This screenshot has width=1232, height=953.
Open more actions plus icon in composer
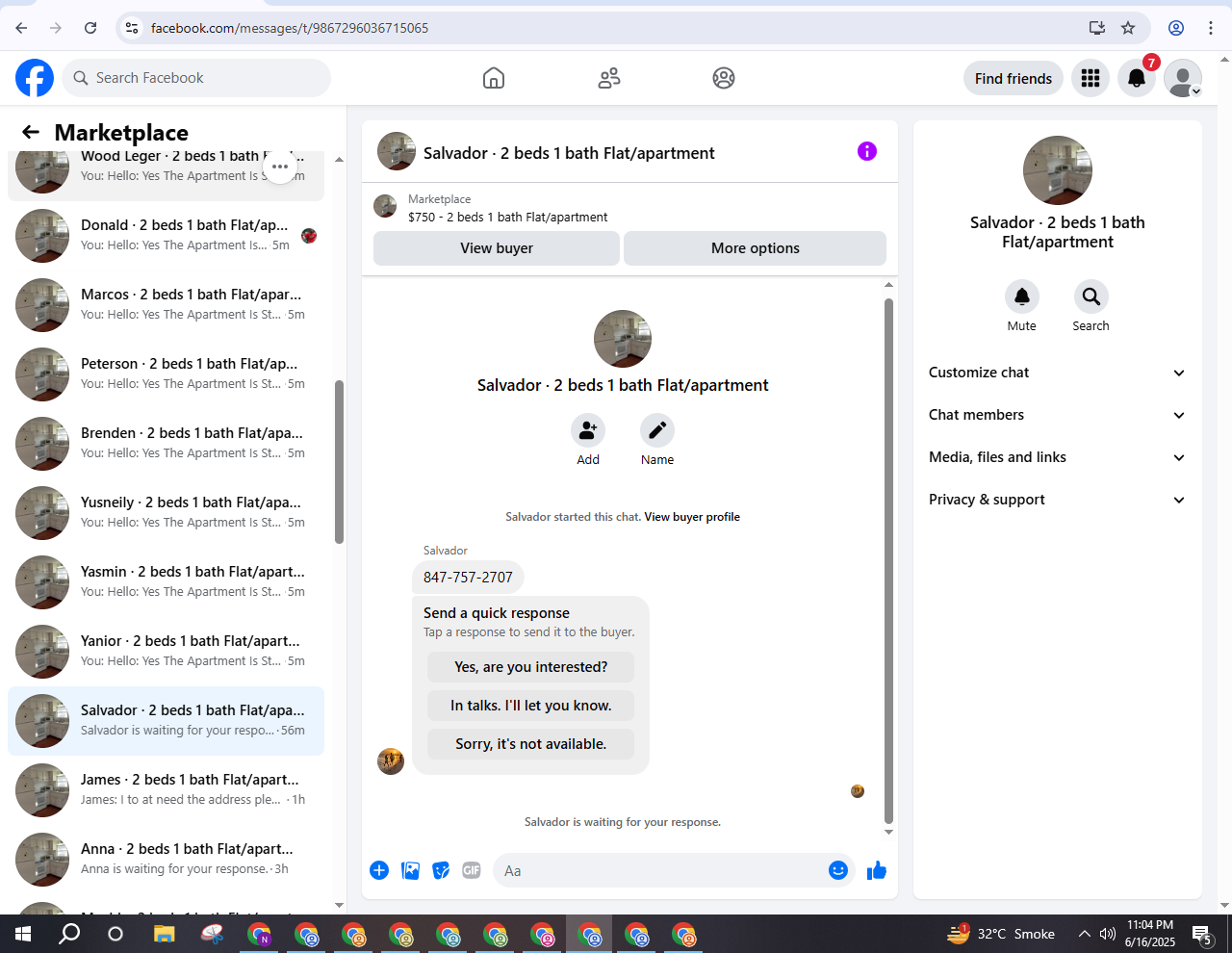point(379,870)
